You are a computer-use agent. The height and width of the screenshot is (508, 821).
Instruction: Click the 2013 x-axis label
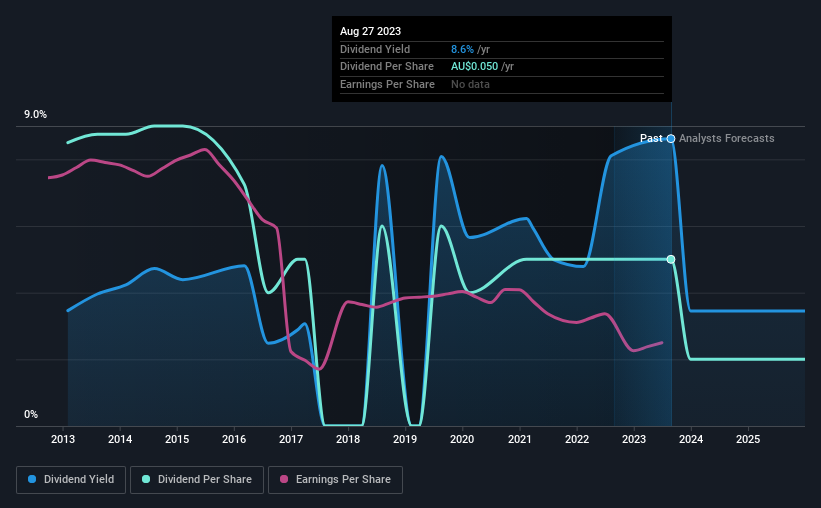tap(63, 439)
